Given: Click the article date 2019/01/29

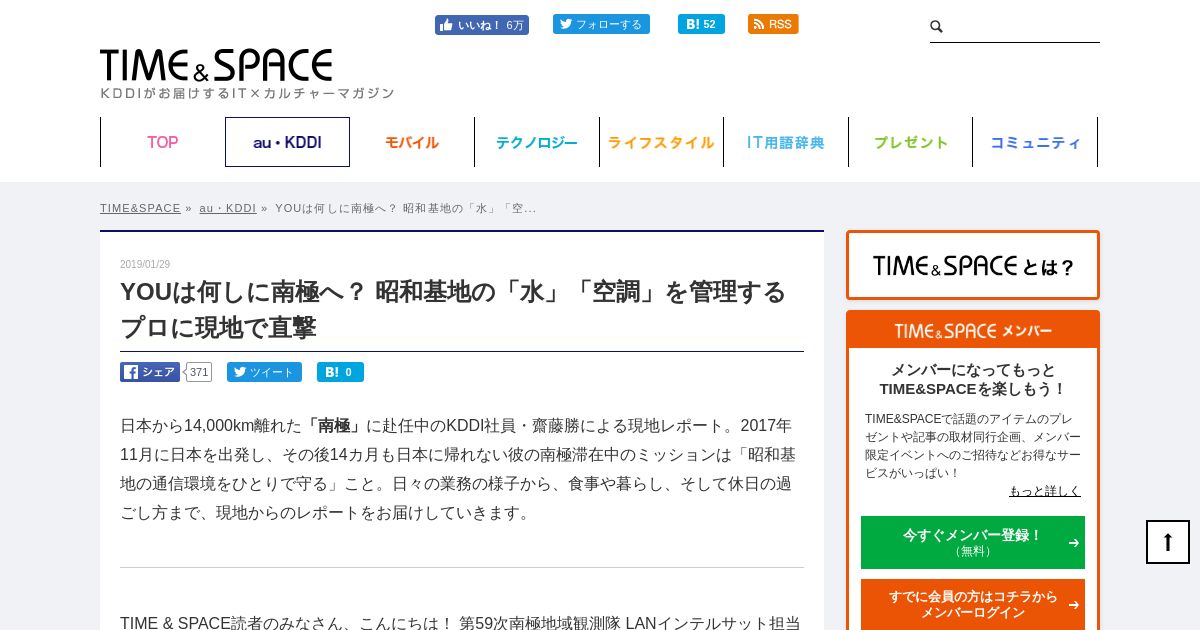Looking at the screenshot, I should pos(145,264).
